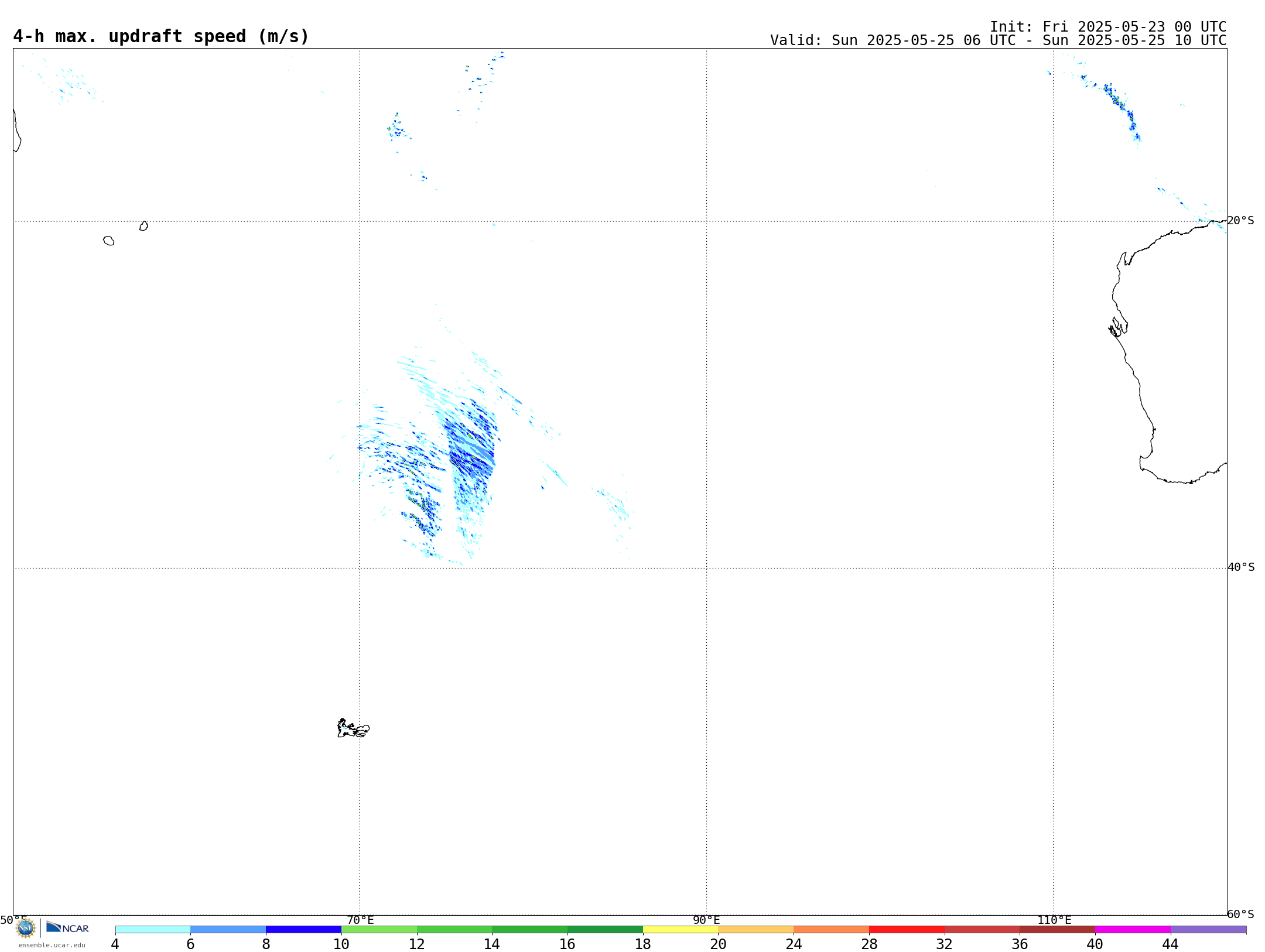
Task: Click the Valid time range text
Action: 998,40
